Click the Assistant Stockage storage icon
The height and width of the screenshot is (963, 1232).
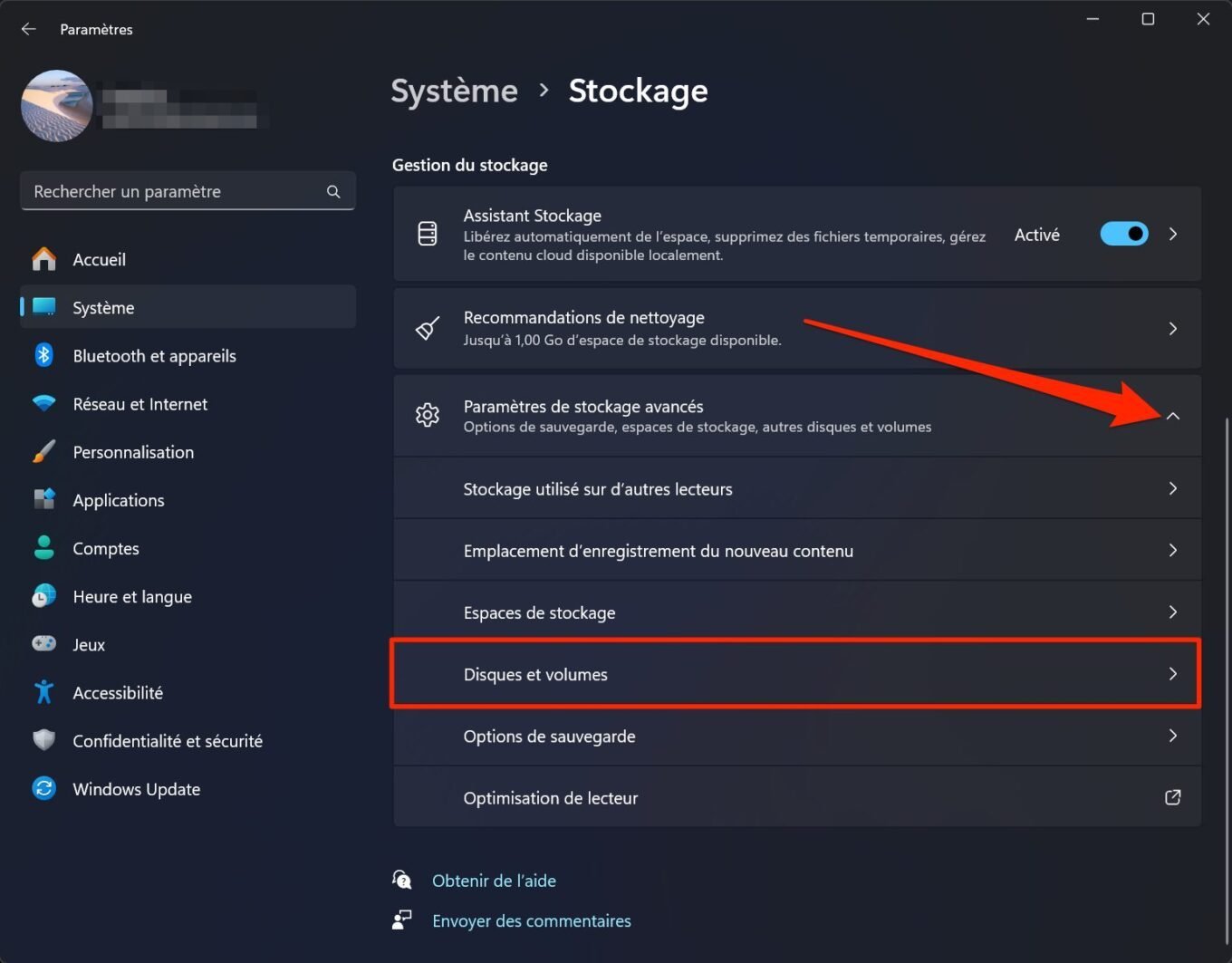428,234
